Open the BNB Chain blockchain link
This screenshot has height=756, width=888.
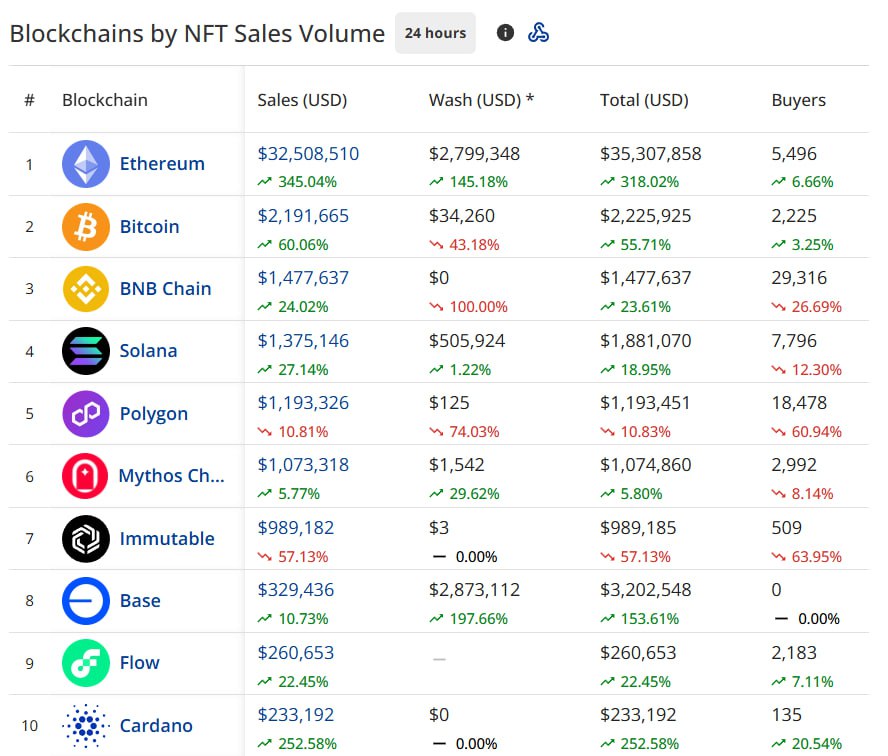tap(165, 289)
